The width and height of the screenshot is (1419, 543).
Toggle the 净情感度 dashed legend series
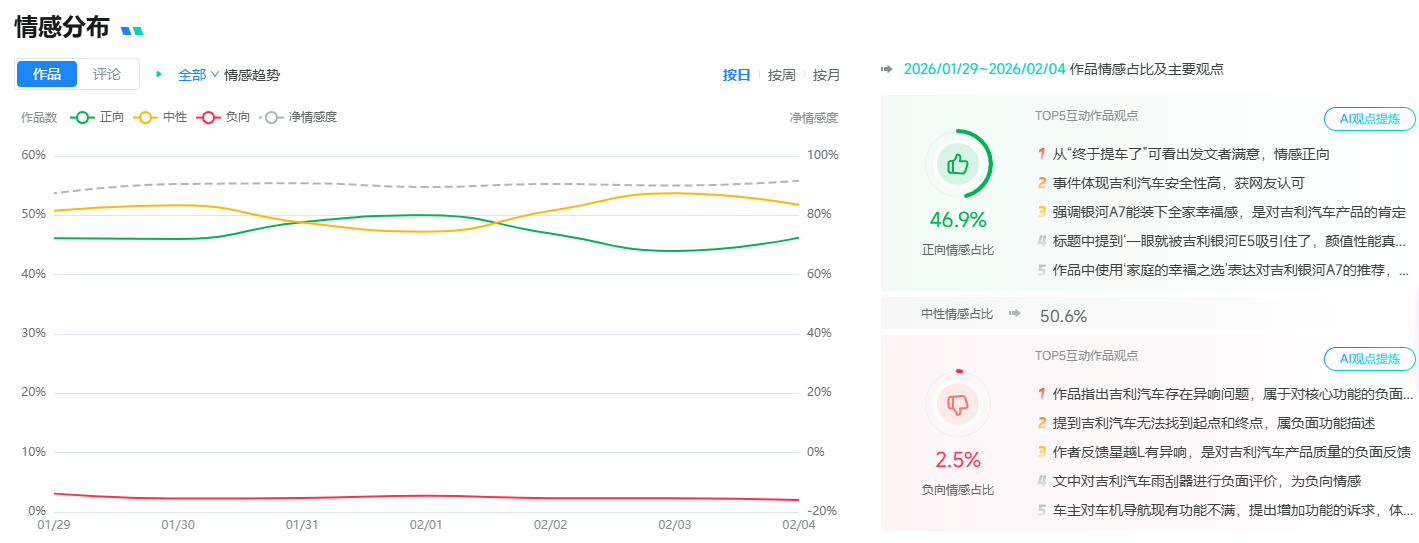point(299,117)
